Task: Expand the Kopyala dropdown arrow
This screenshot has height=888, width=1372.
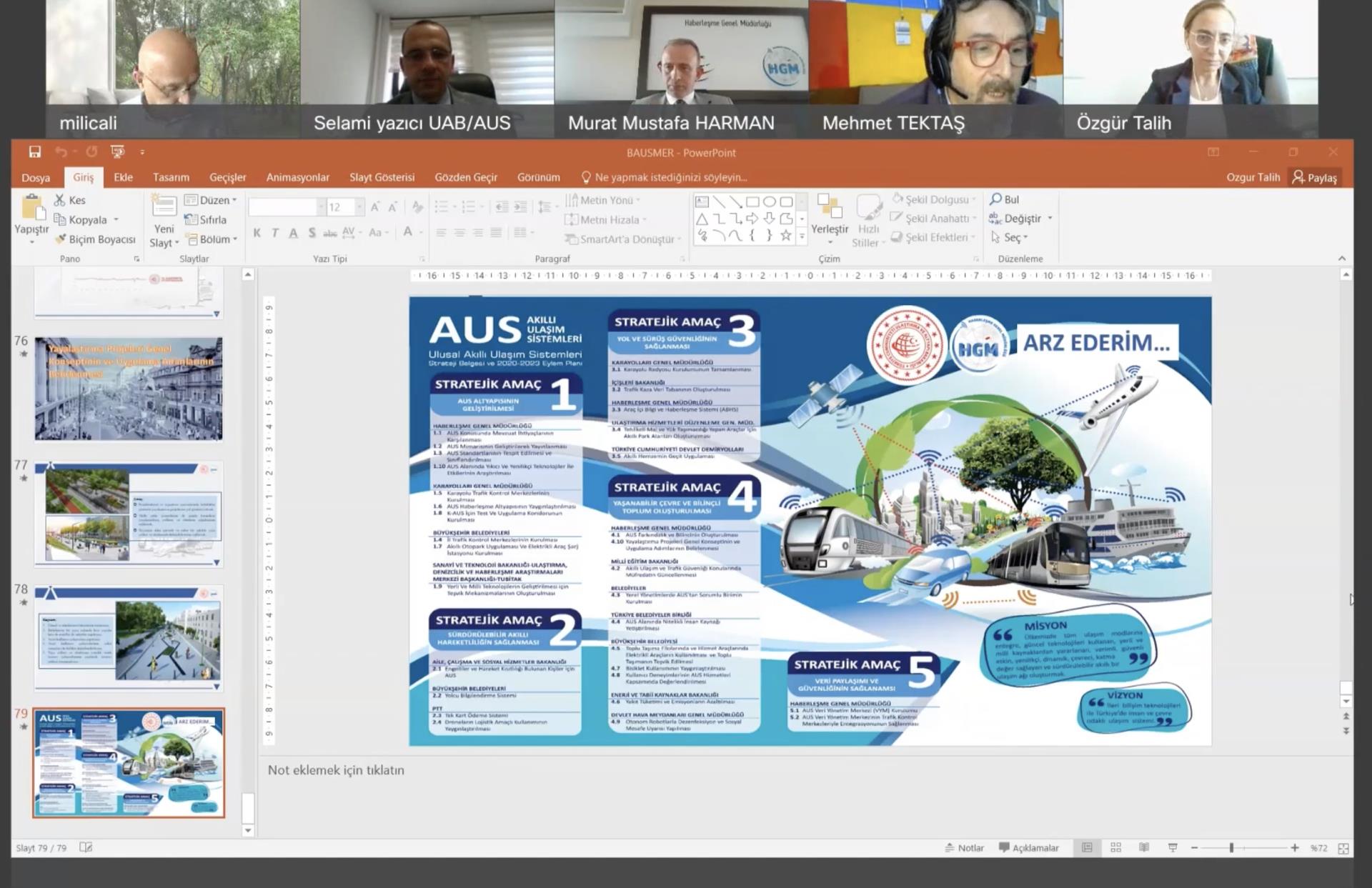Action: (116, 220)
